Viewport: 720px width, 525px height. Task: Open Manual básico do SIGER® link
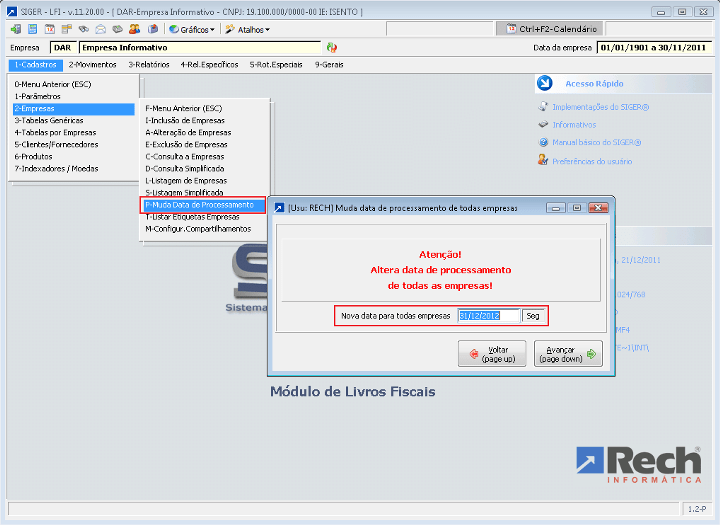596,142
